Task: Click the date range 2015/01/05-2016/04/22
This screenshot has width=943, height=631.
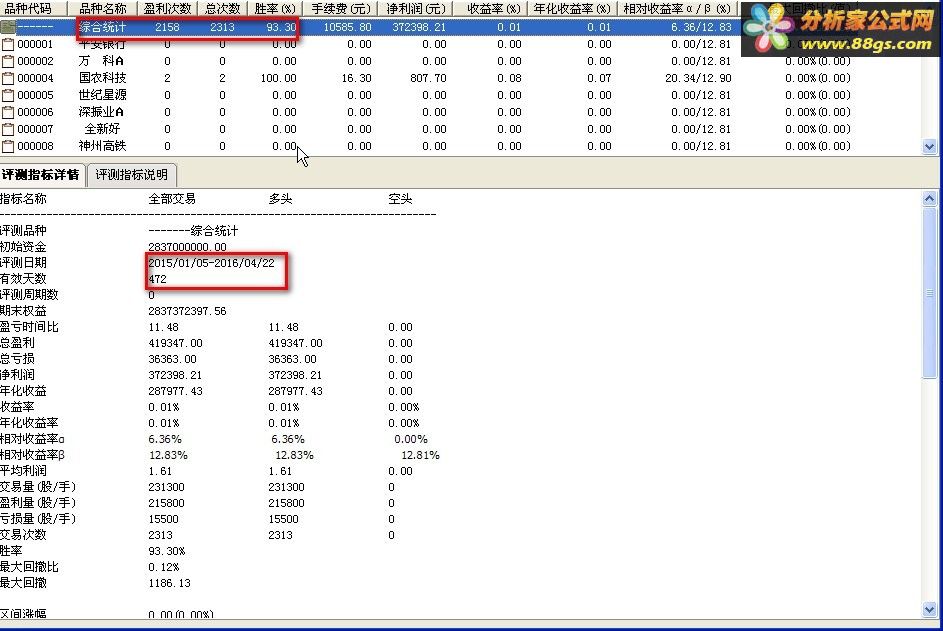Action: pyautogui.click(x=211, y=263)
